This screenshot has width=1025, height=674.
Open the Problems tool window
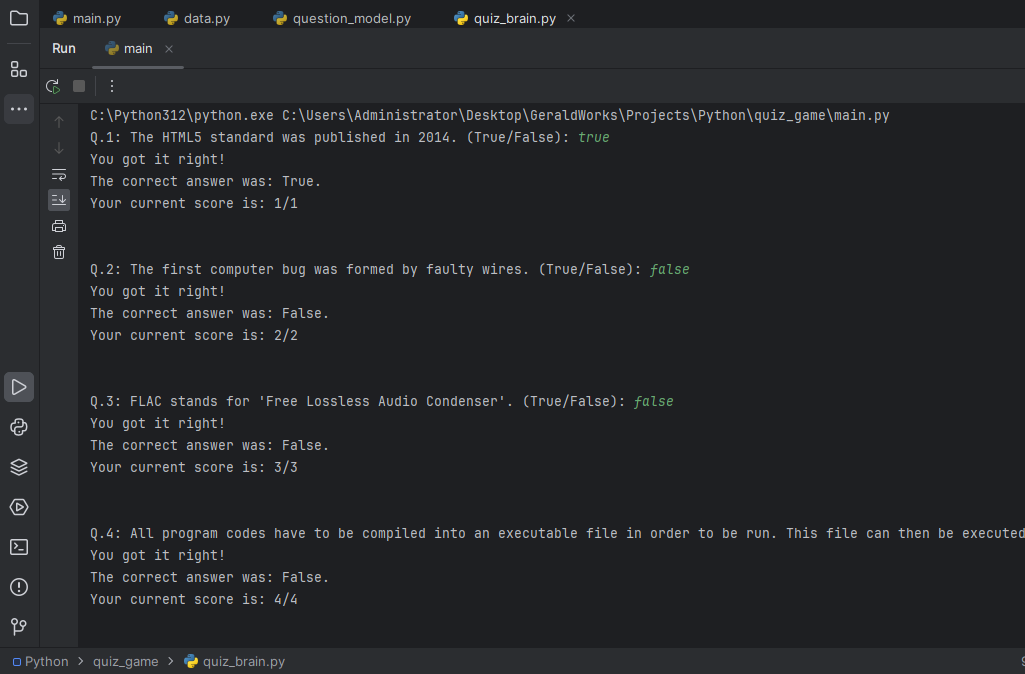(x=19, y=587)
